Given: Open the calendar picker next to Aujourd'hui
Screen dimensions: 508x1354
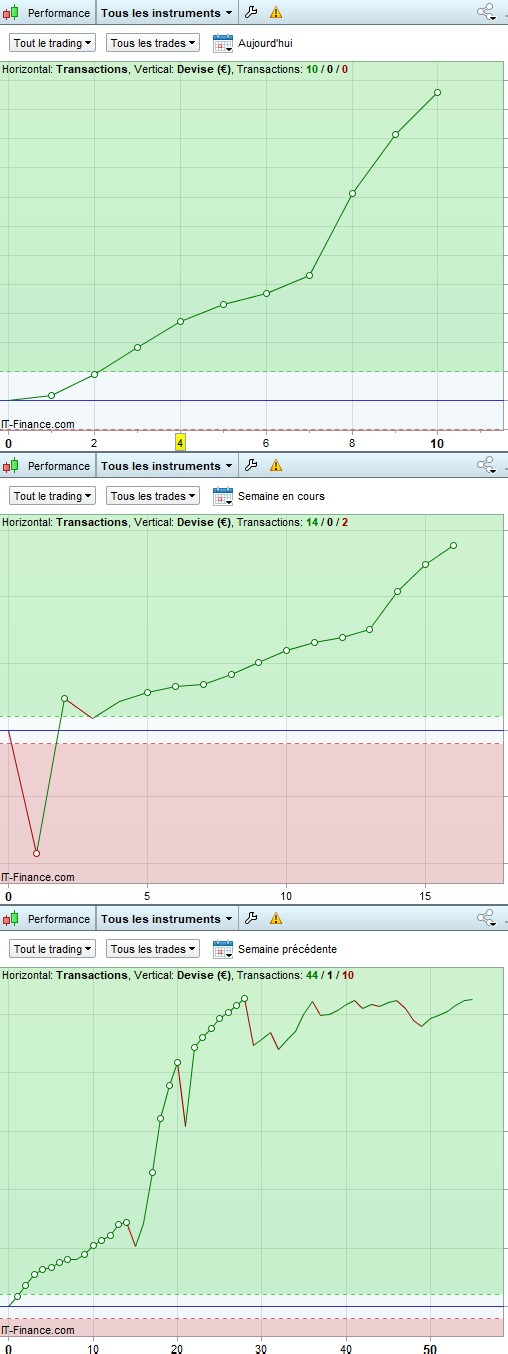Looking at the screenshot, I should (x=223, y=43).
